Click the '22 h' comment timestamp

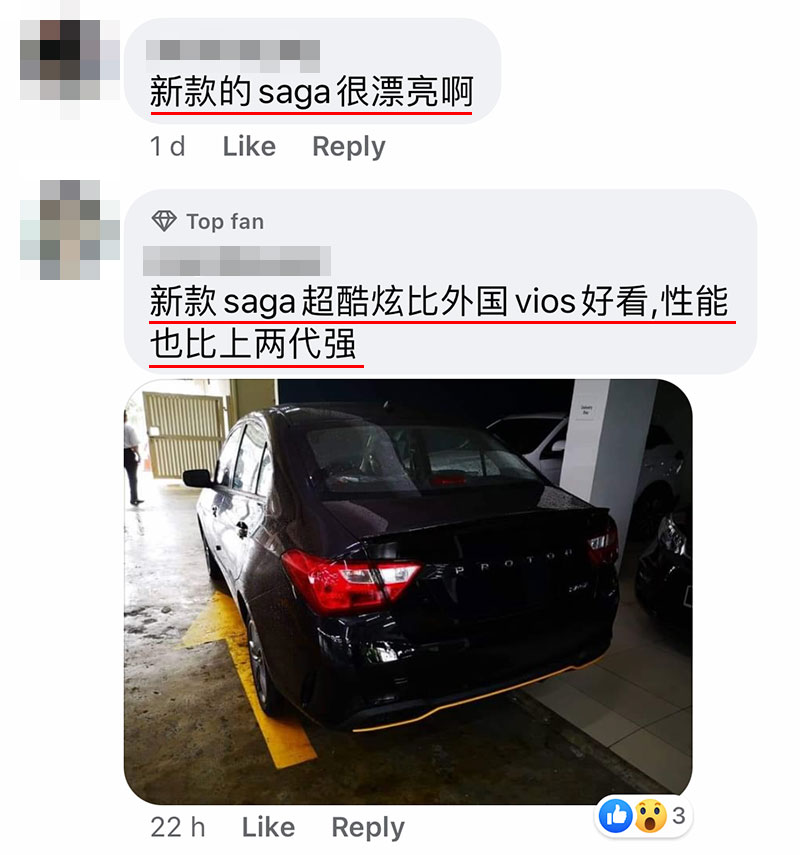tap(178, 827)
